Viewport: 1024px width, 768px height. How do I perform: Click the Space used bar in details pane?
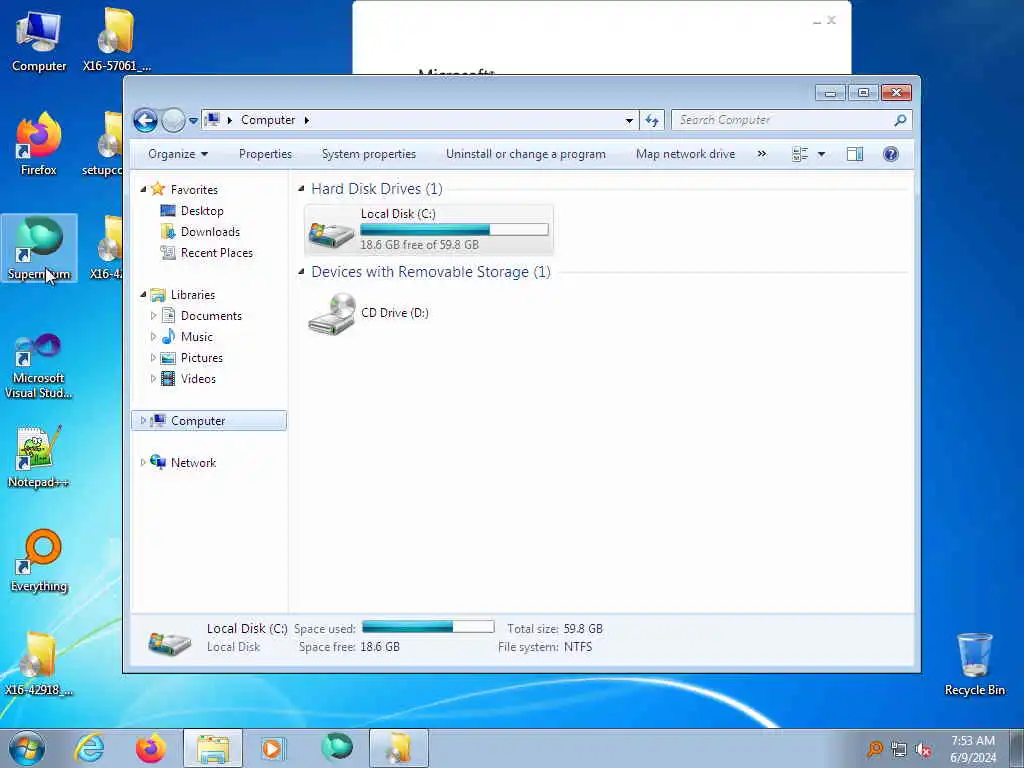(428, 627)
